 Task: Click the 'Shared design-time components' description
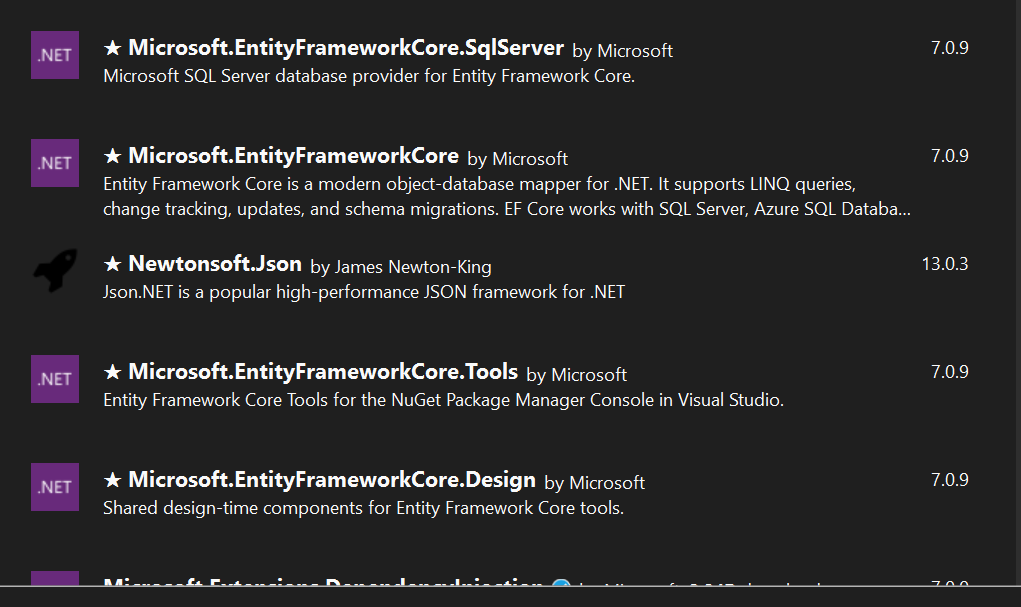pos(363,508)
